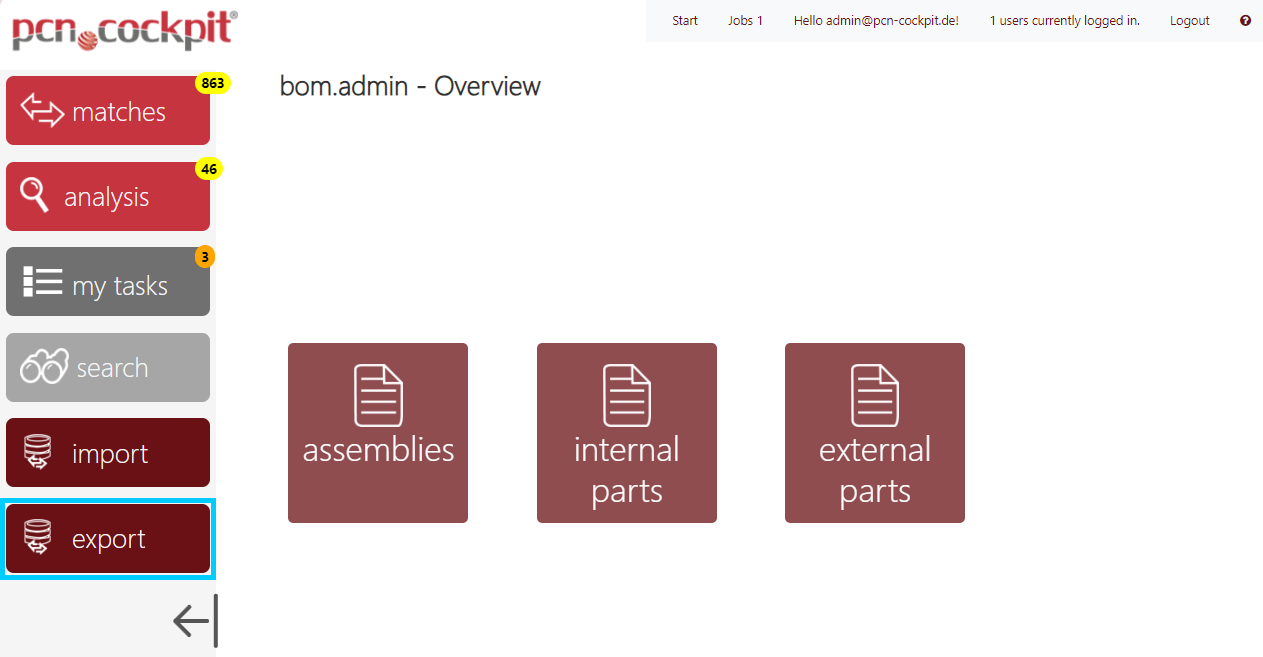Click the pcn-cockpit logo

click(x=124, y=30)
